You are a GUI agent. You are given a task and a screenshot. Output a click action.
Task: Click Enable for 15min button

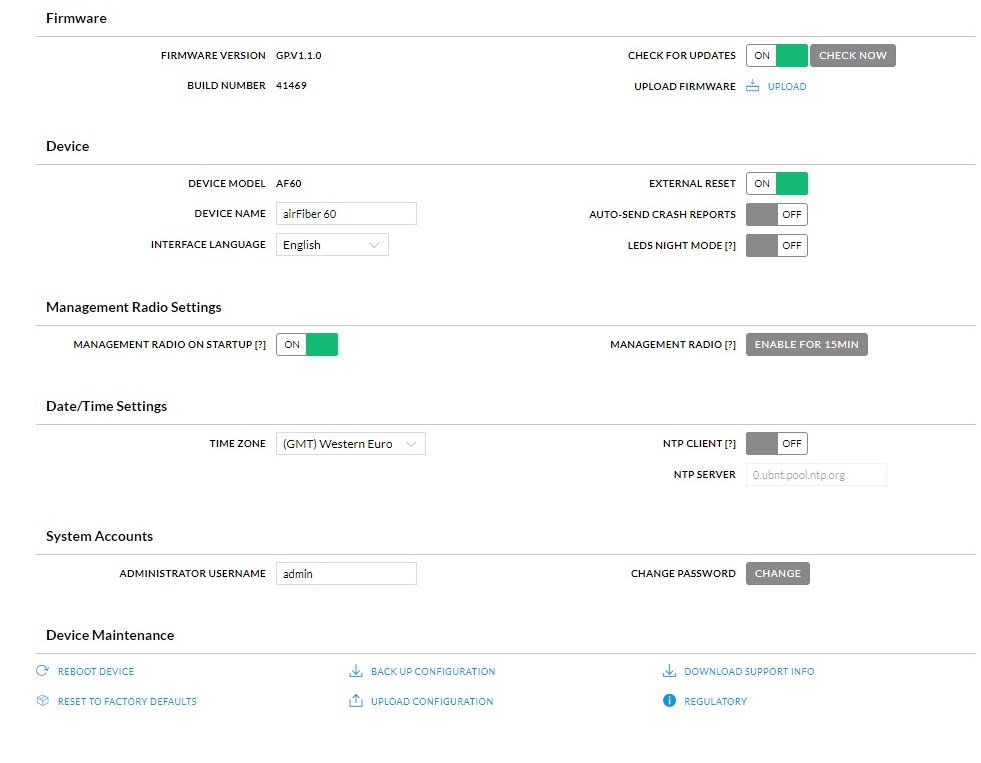coord(807,344)
